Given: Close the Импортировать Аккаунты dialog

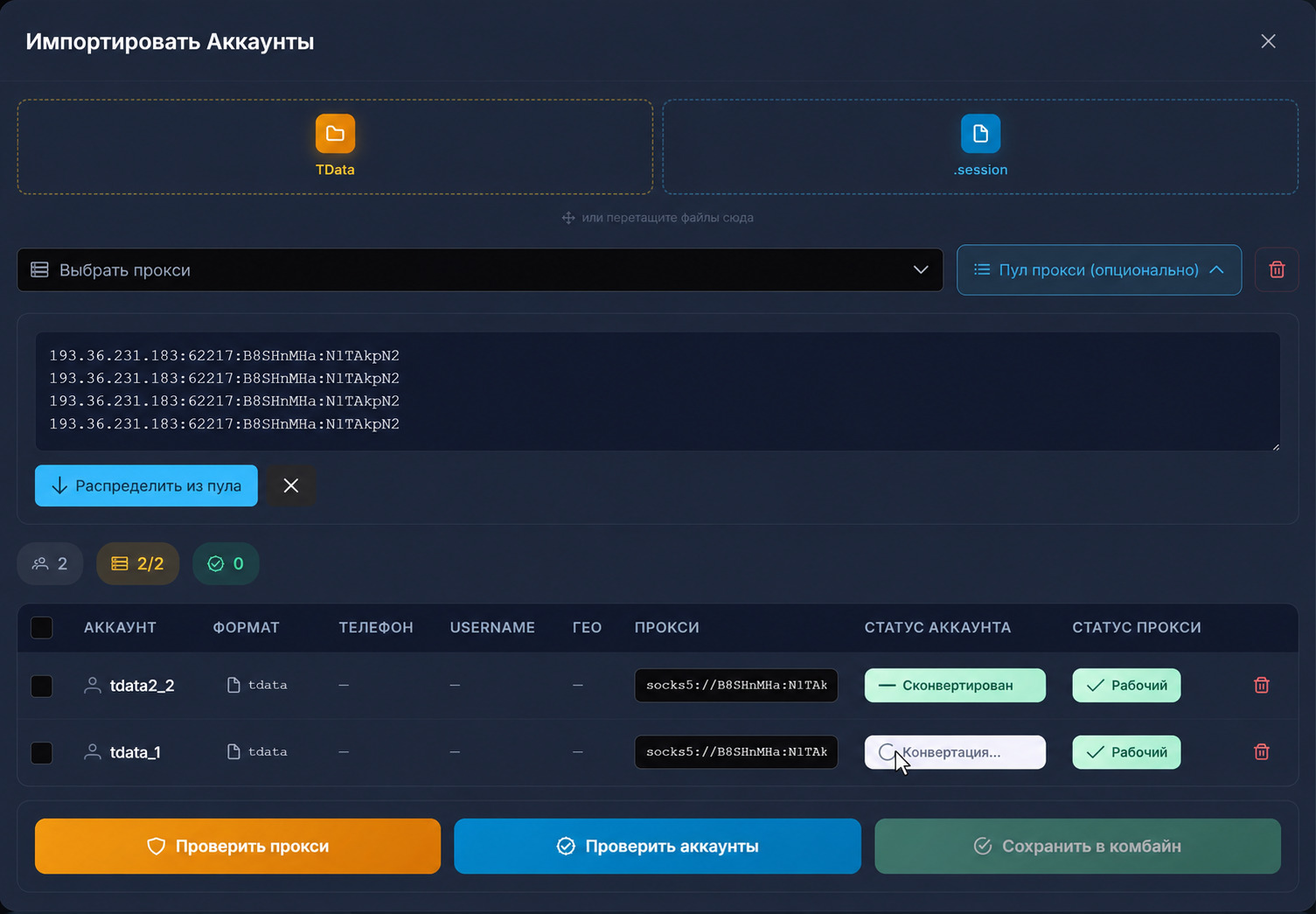Looking at the screenshot, I should pos(1268,41).
